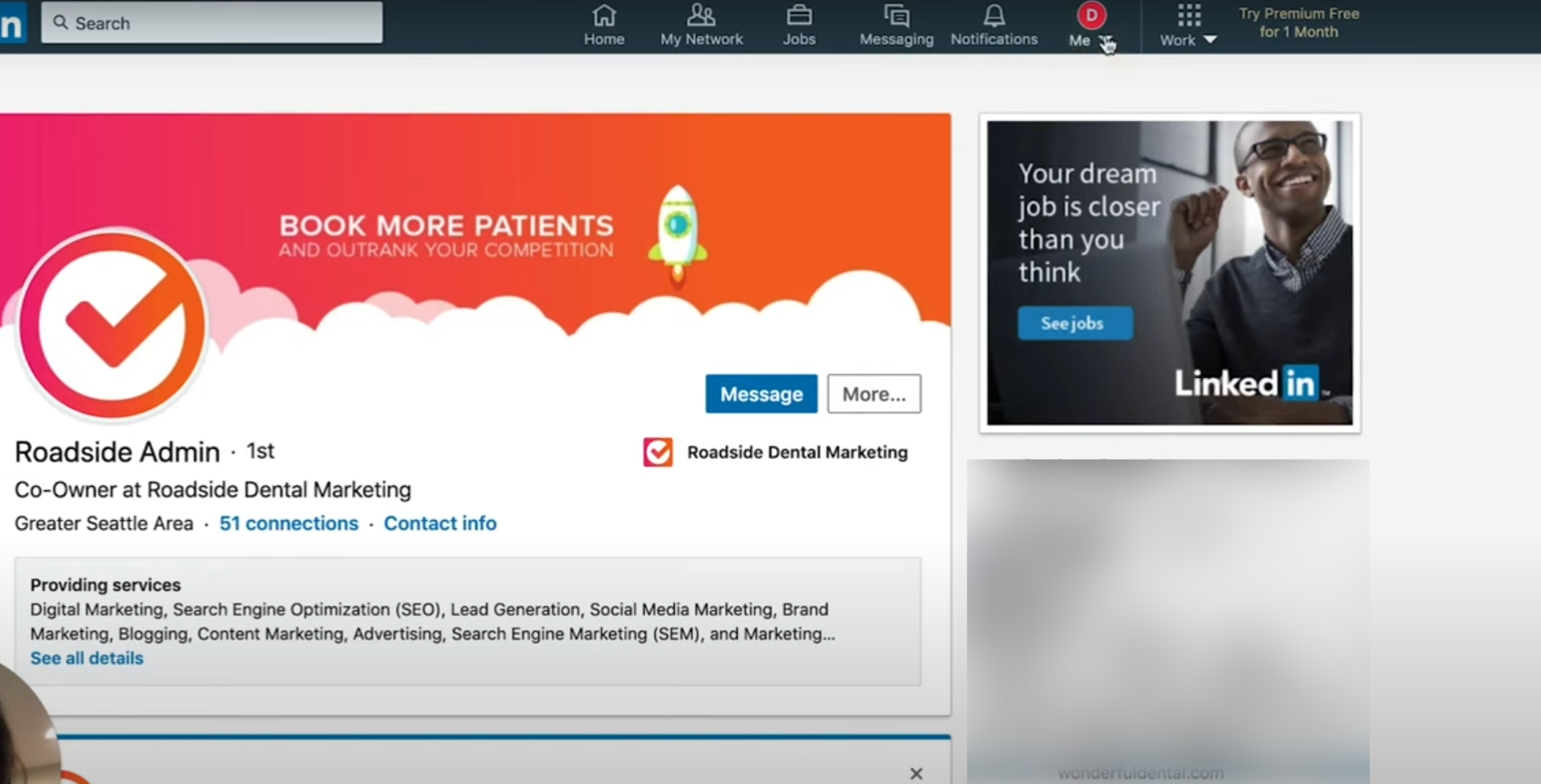
Task: Check the Notifications bell icon
Action: pos(994,15)
